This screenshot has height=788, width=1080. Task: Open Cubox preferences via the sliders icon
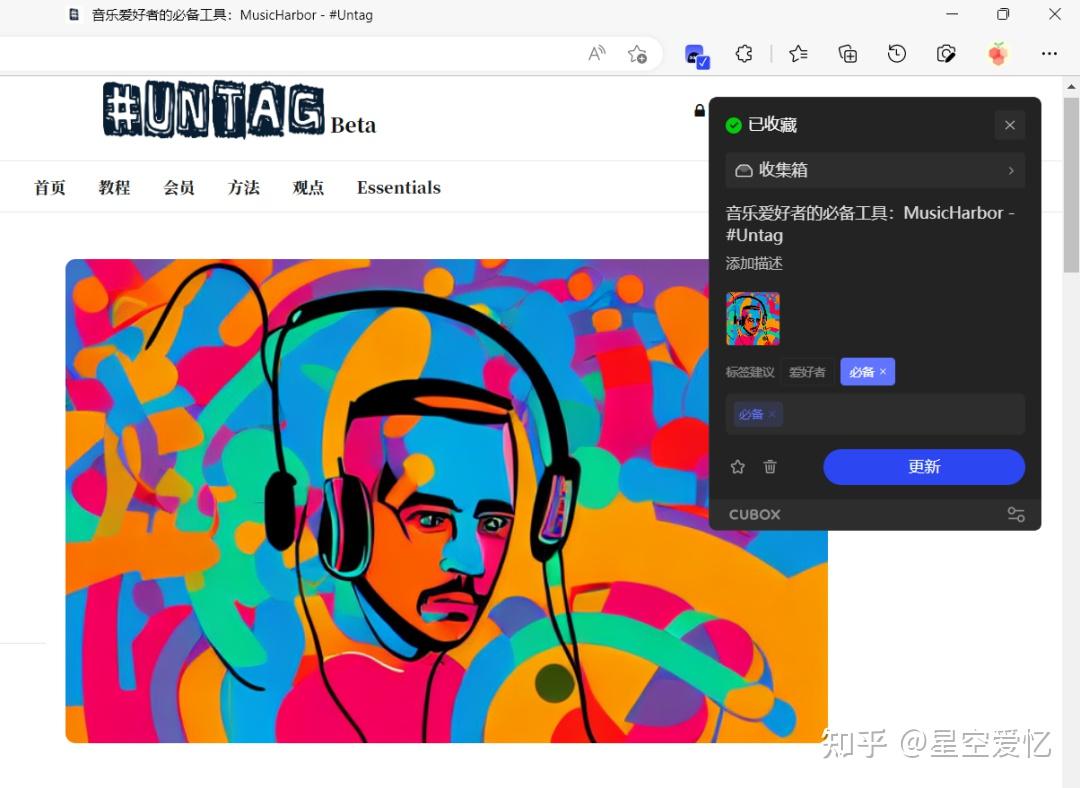(1016, 514)
